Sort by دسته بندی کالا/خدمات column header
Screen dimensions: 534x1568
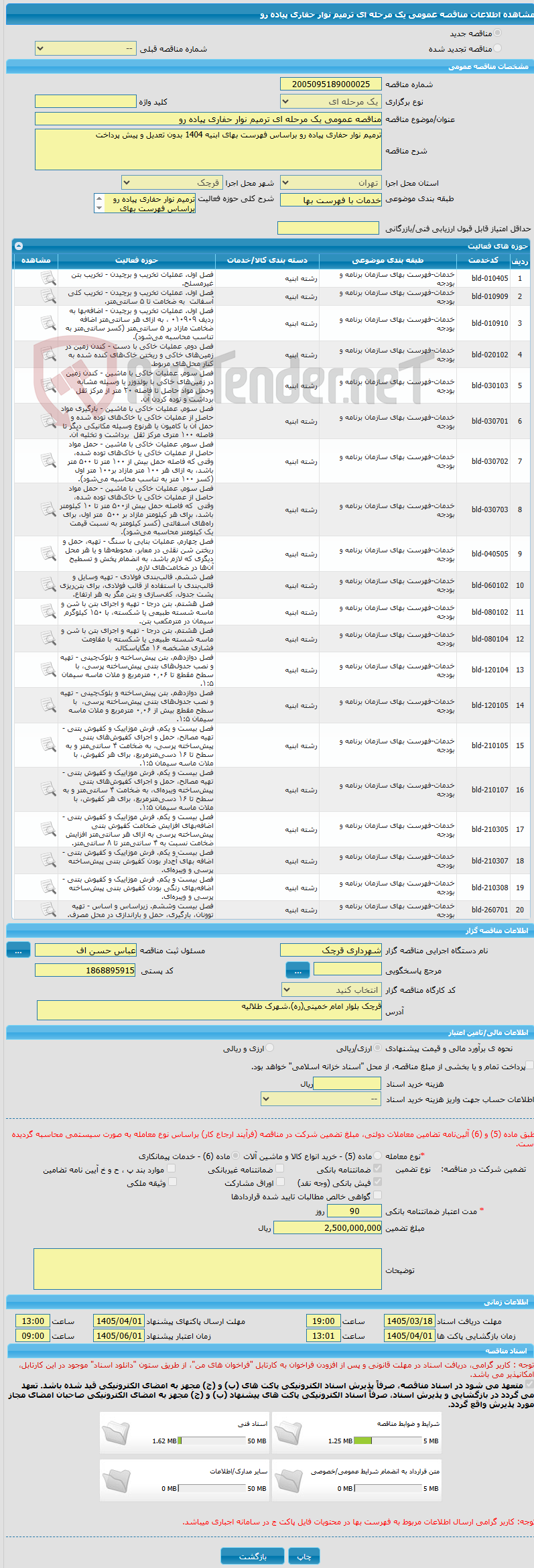pyautogui.click(x=267, y=260)
